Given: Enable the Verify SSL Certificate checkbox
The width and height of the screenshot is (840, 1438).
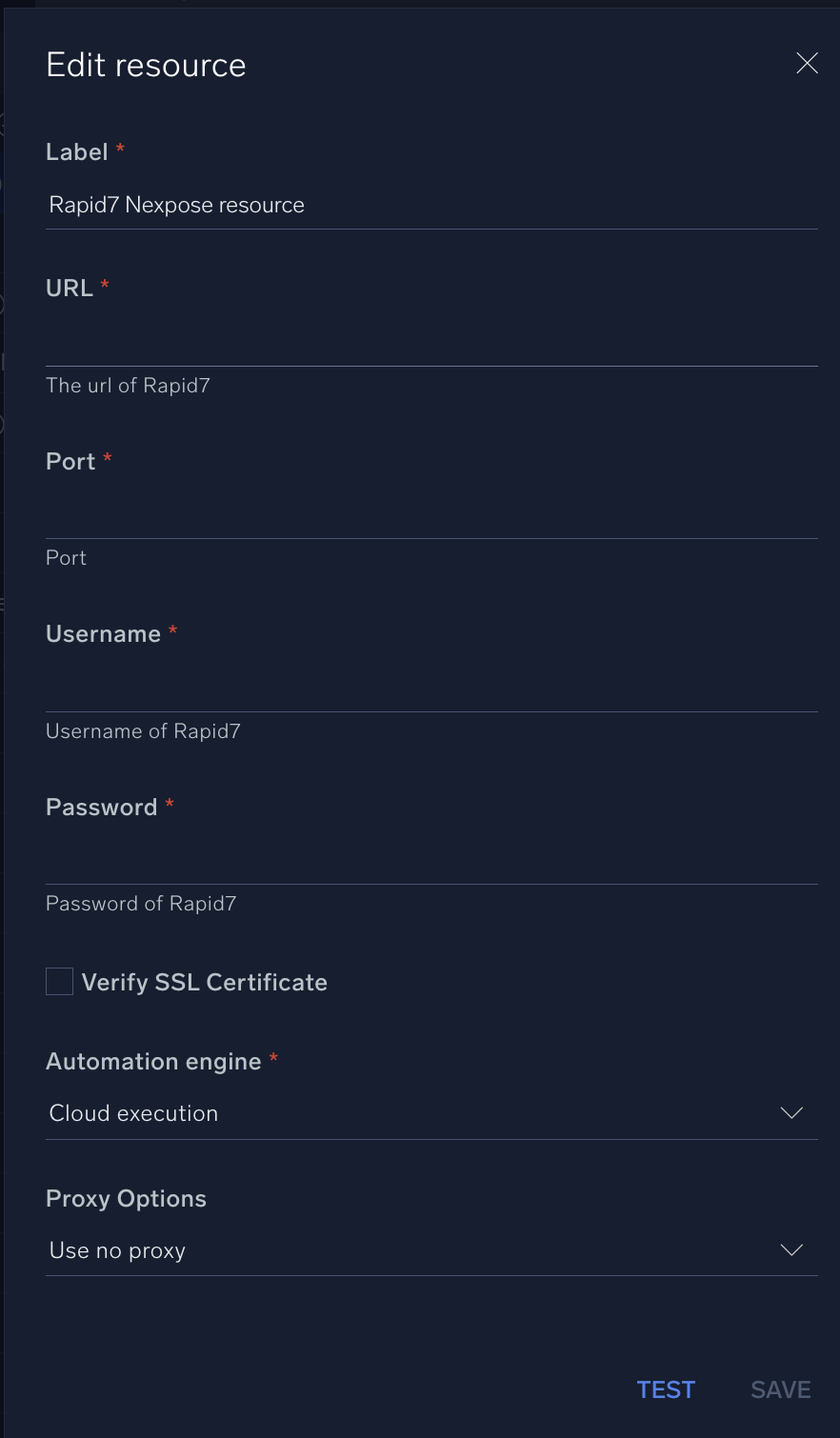Looking at the screenshot, I should (x=58, y=981).
